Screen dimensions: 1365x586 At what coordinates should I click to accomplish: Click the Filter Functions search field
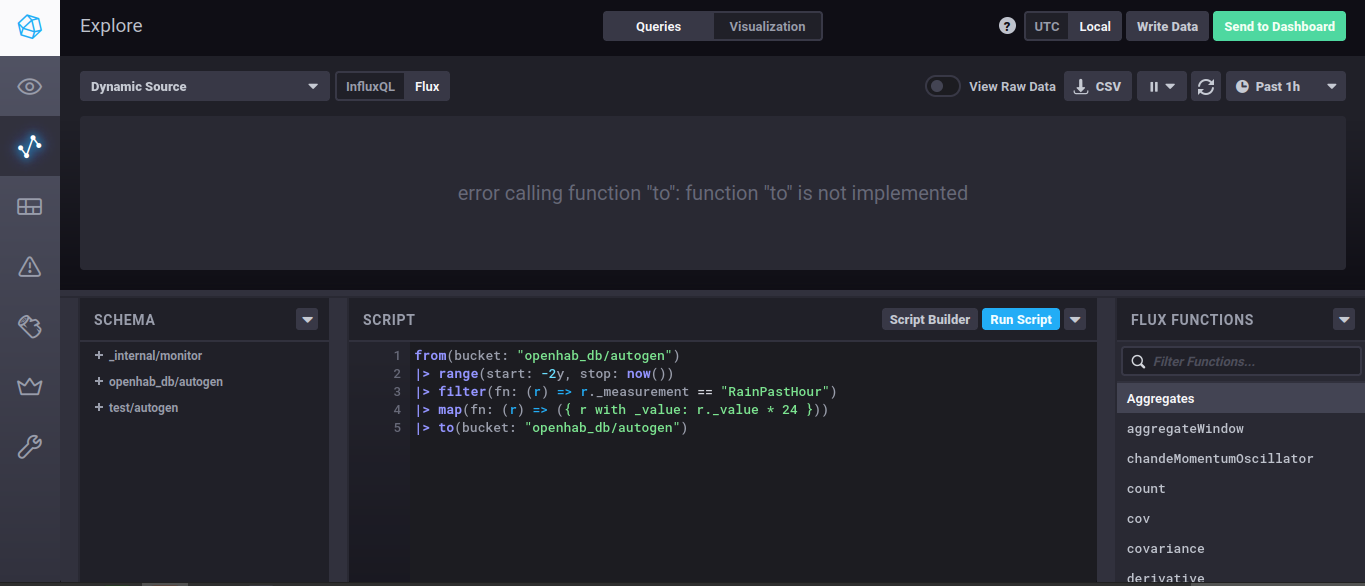click(1250, 361)
